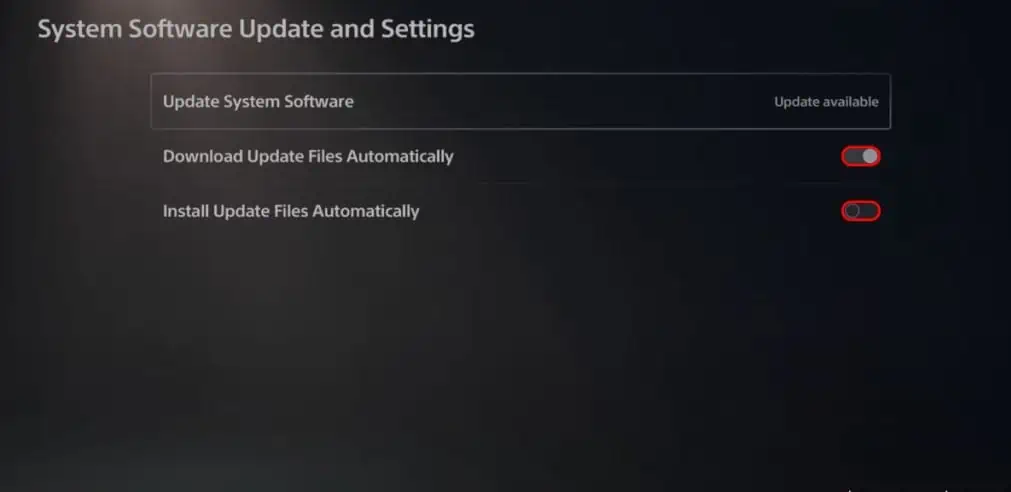Click the red-outlined switch next to Install Update Files
Screen dimensions: 1011x492
(x=861, y=211)
